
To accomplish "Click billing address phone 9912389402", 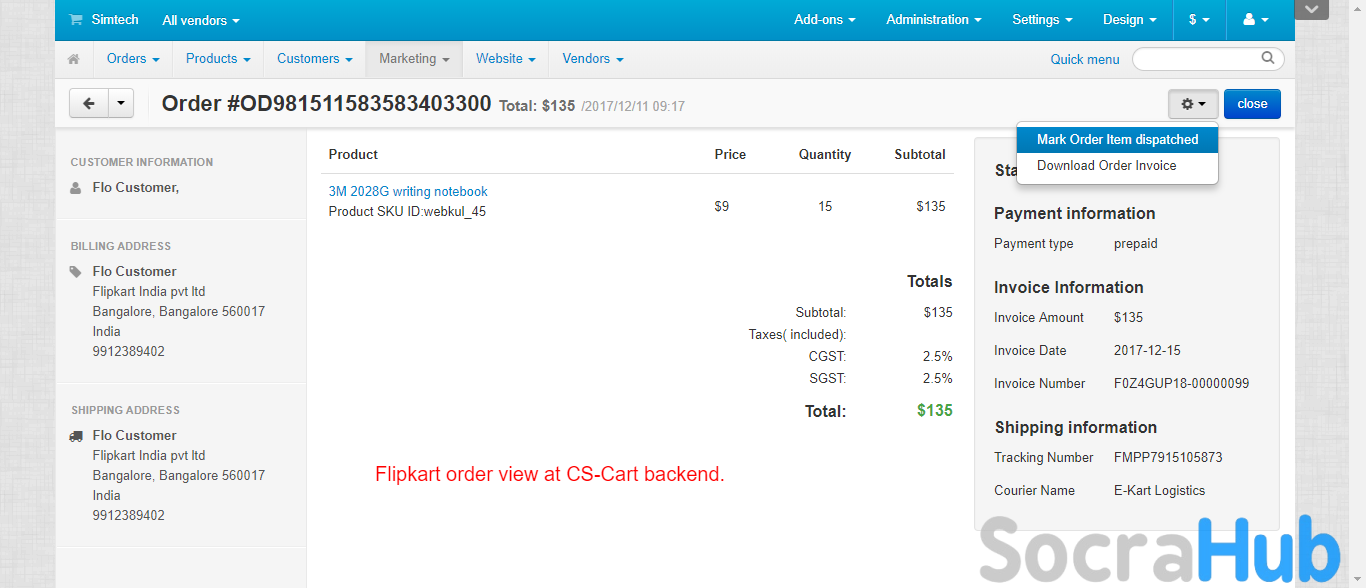I will click(129, 352).
